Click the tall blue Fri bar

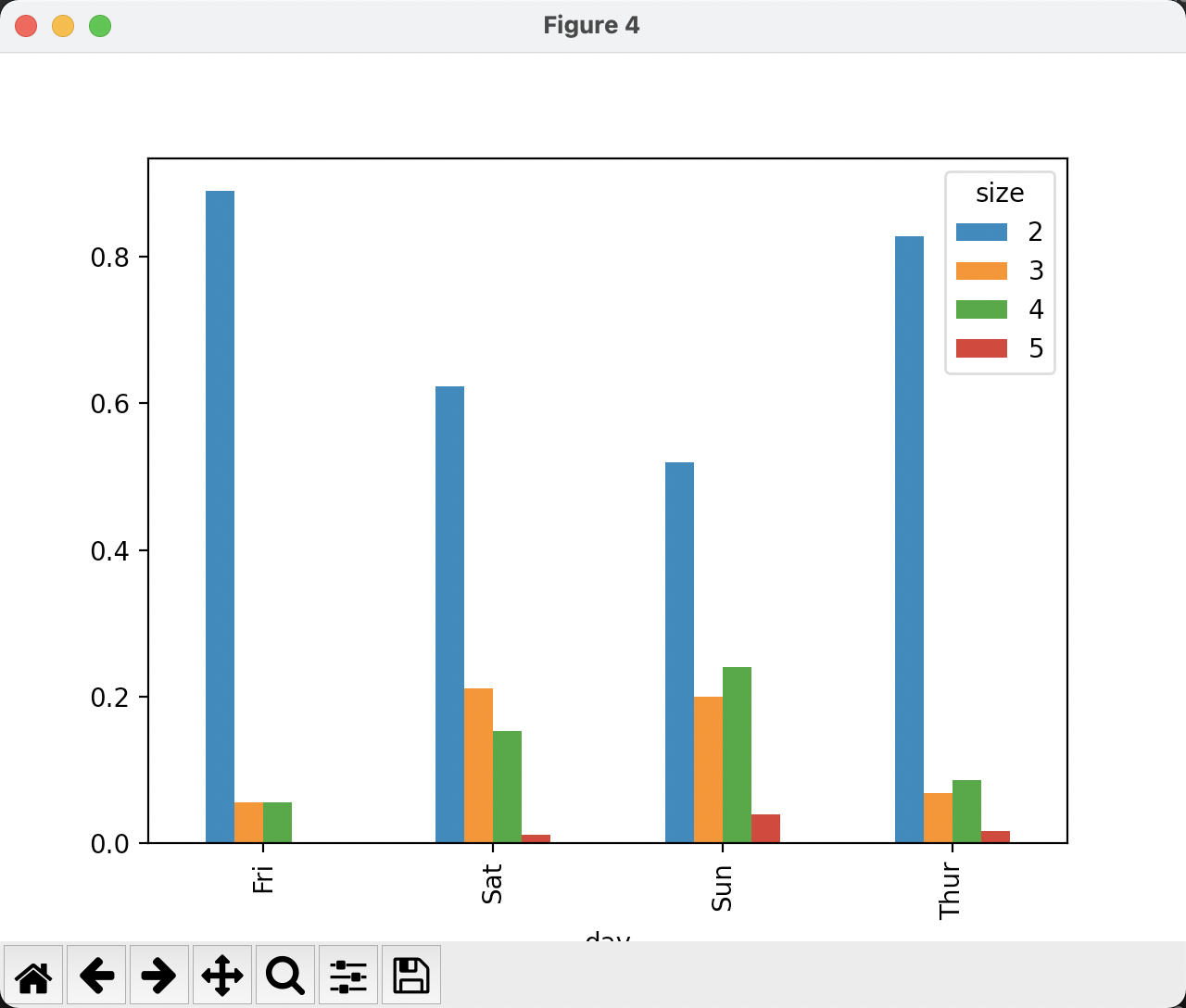[x=220, y=517]
